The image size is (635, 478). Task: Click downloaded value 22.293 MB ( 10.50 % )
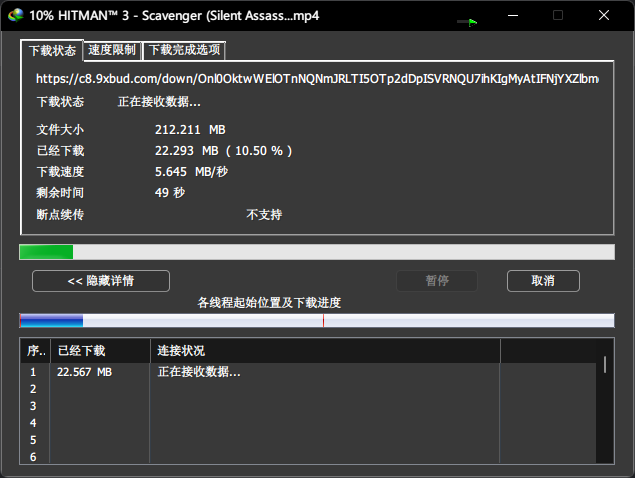pyautogui.click(x=224, y=151)
